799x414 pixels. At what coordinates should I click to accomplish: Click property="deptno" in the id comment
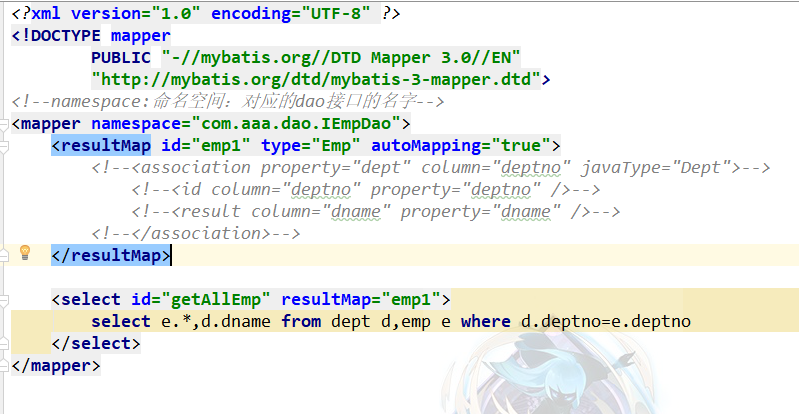pos(456,189)
